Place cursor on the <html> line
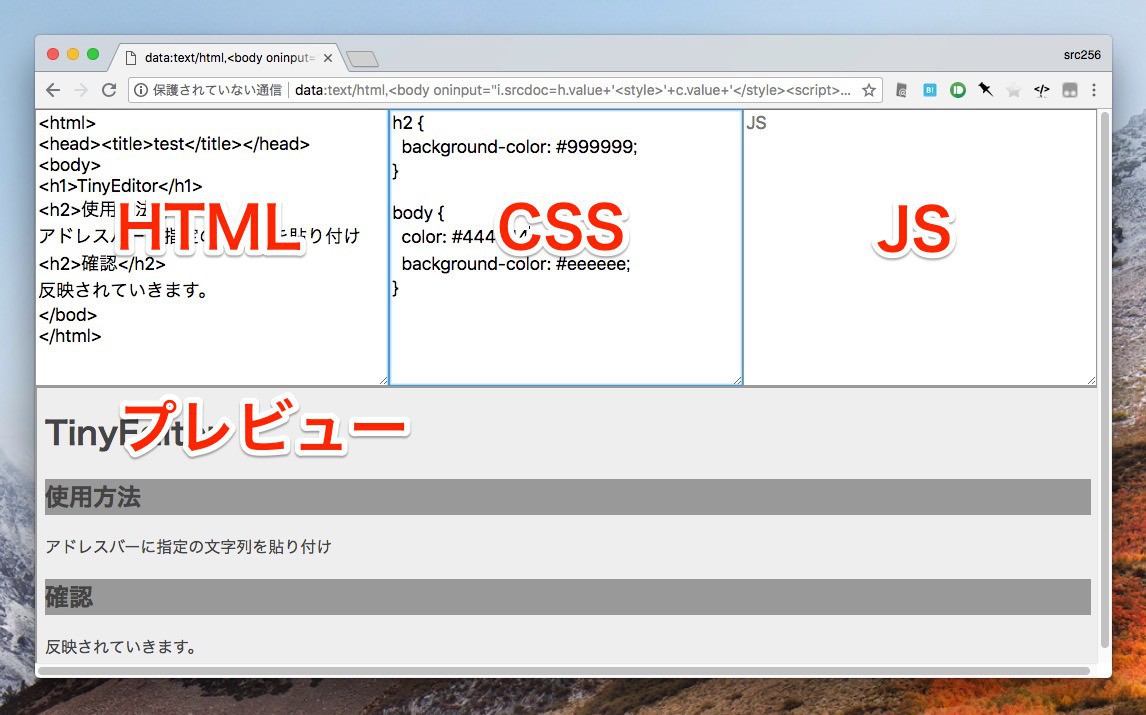 pyautogui.click(x=67, y=123)
